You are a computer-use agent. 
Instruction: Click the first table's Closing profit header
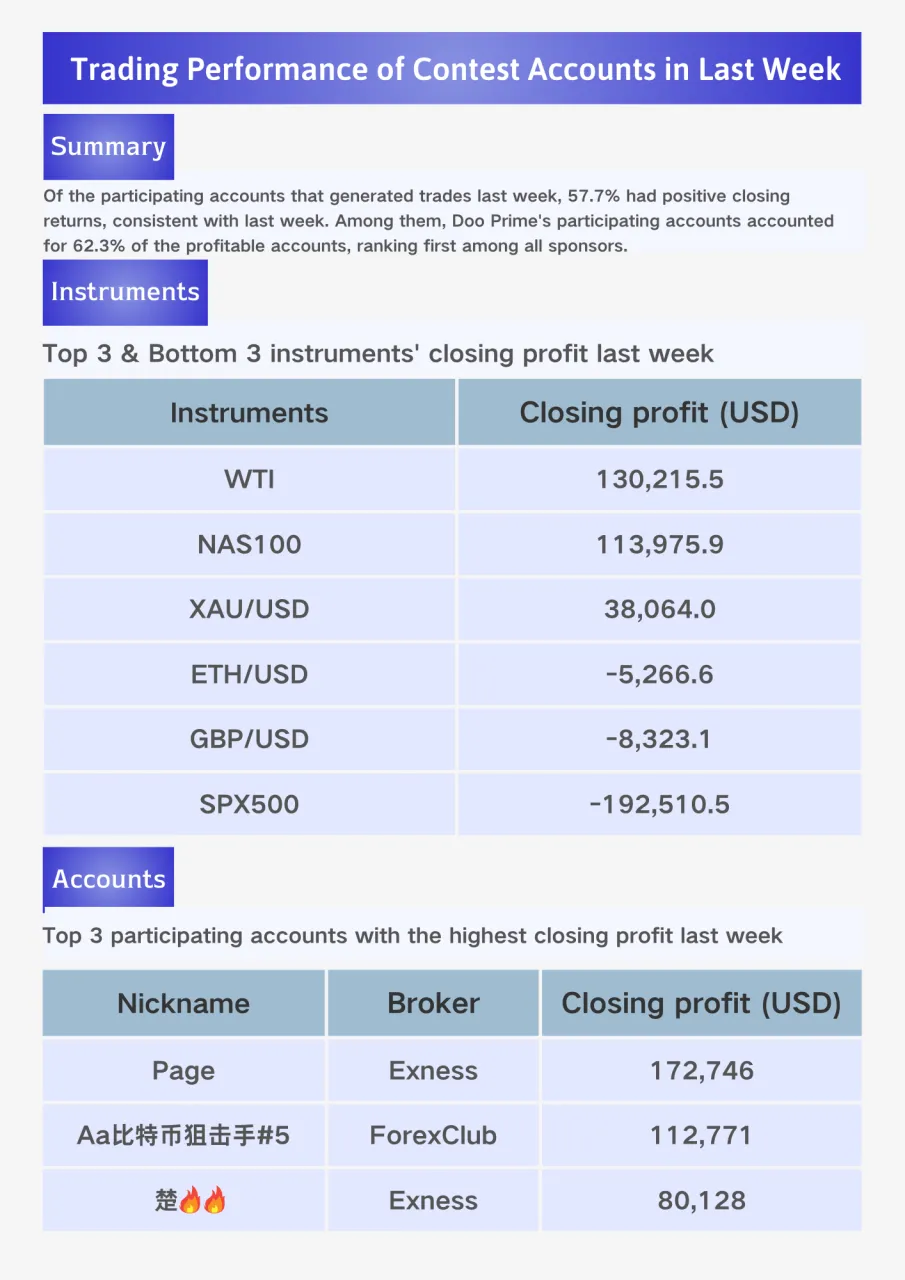click(x=660, y=412)
